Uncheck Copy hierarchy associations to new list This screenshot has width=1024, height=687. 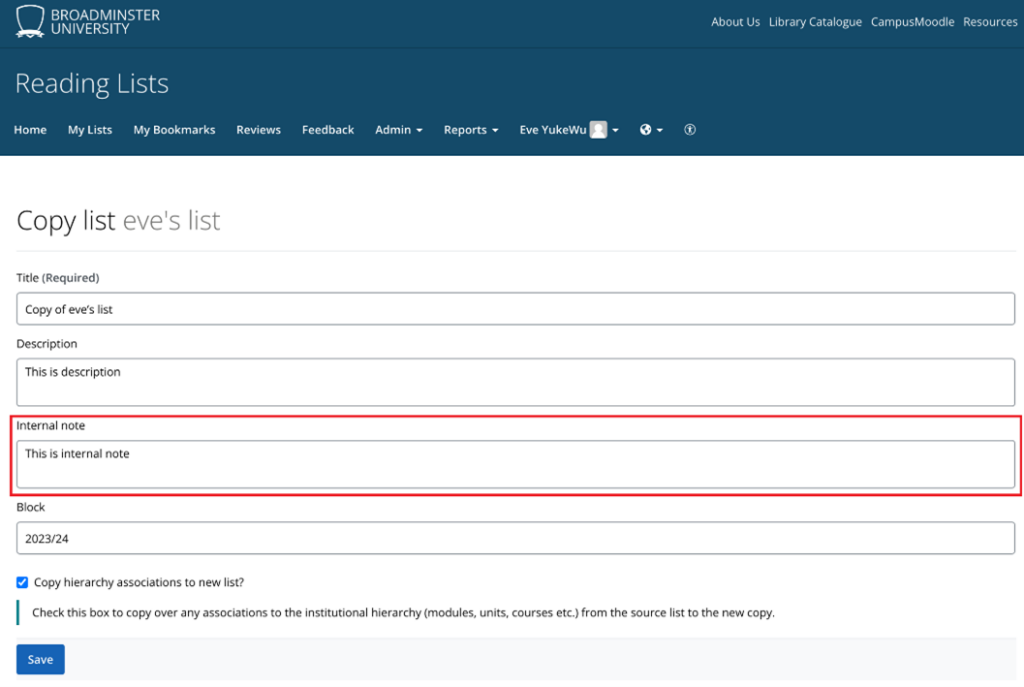[x=22, y=582]
